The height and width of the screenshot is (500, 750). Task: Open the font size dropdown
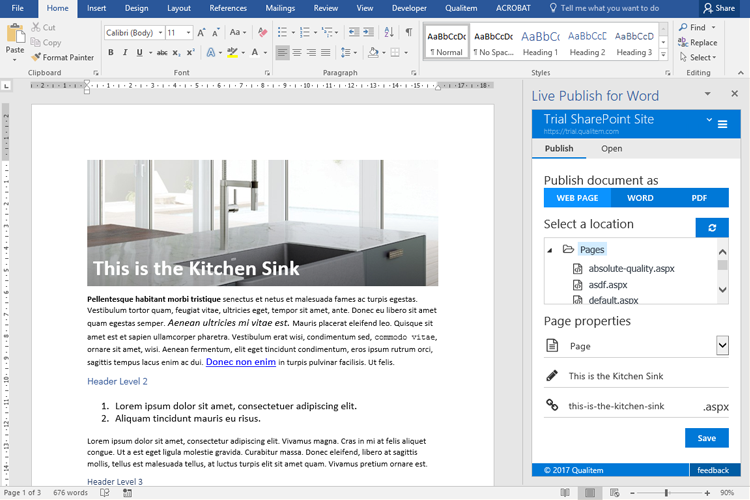[188, 33]
